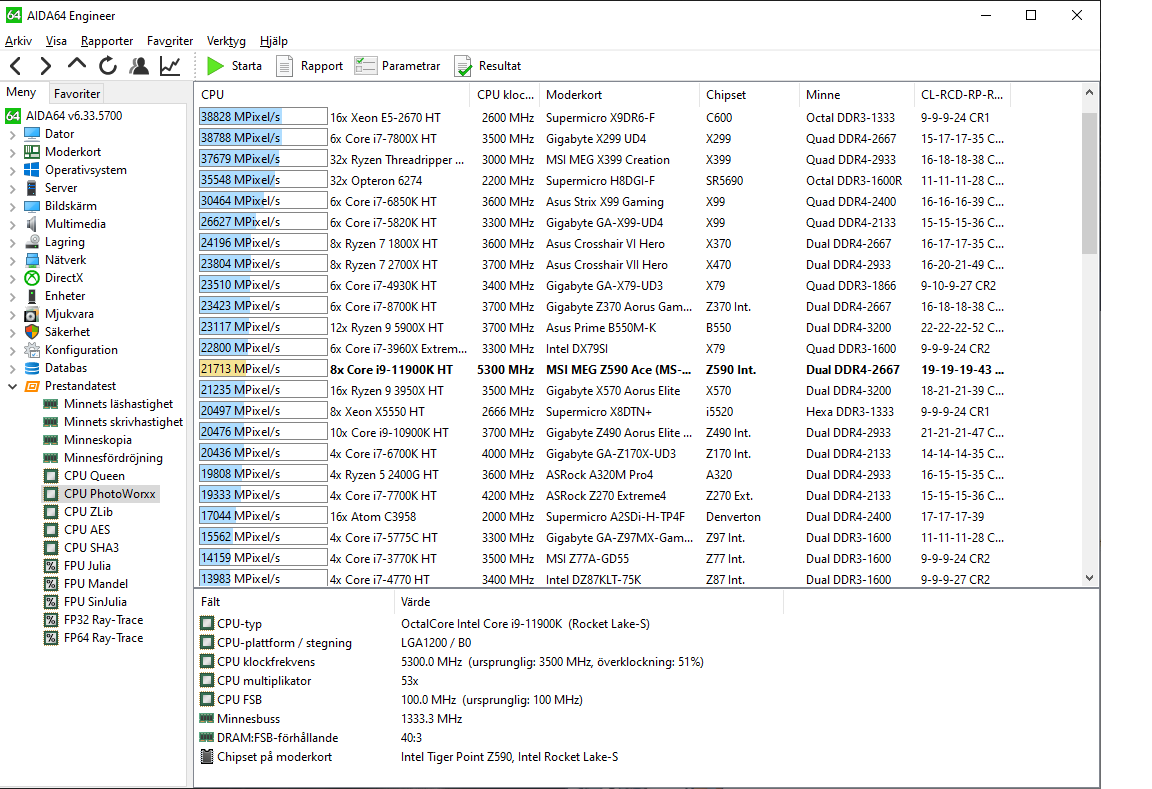Click the Refresh icon in toolbar
The width and height of the screenshot is (1152, 789).
(108, 66)
